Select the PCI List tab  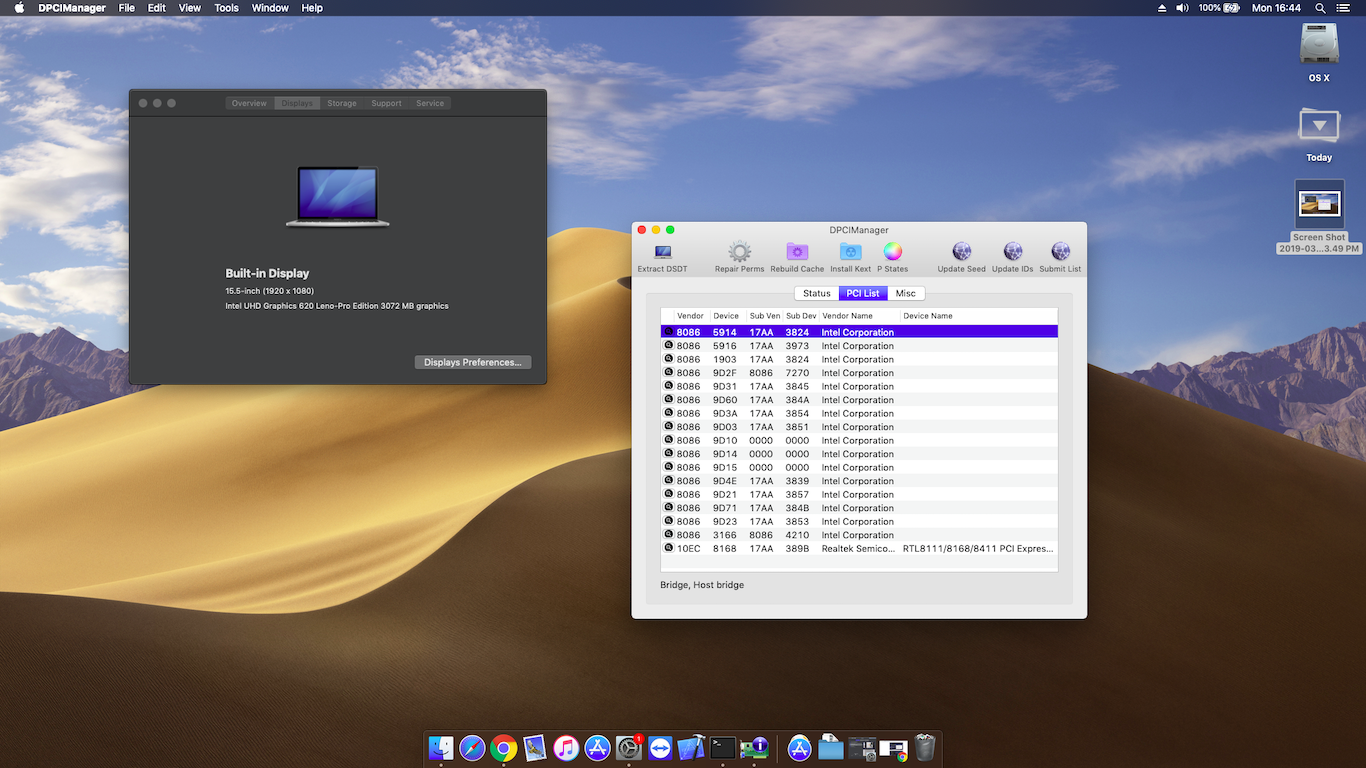[x=863, y=293]
